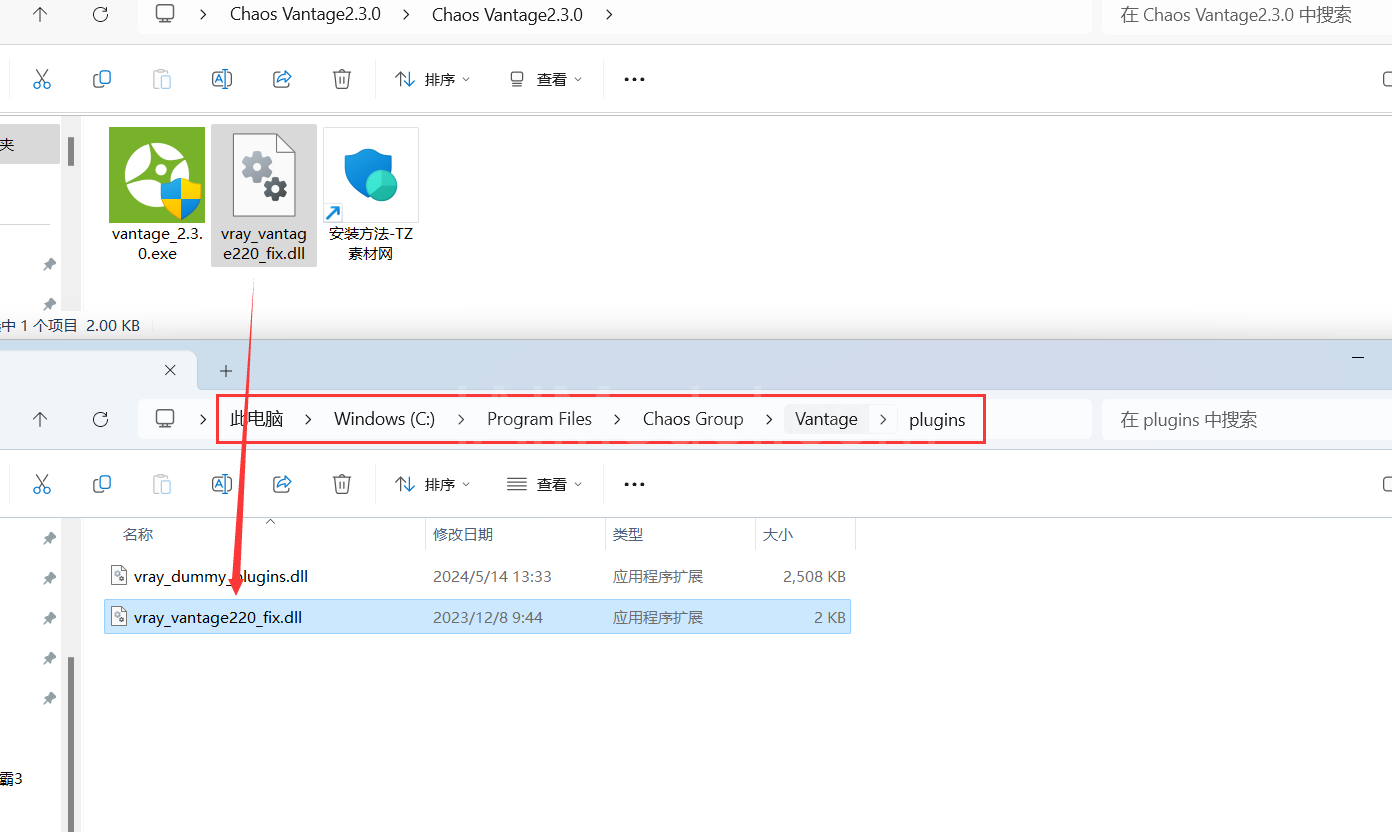Screen dimensions: 1392x832
Task: Click the 2 KB size cell
Action: (830, 617)
